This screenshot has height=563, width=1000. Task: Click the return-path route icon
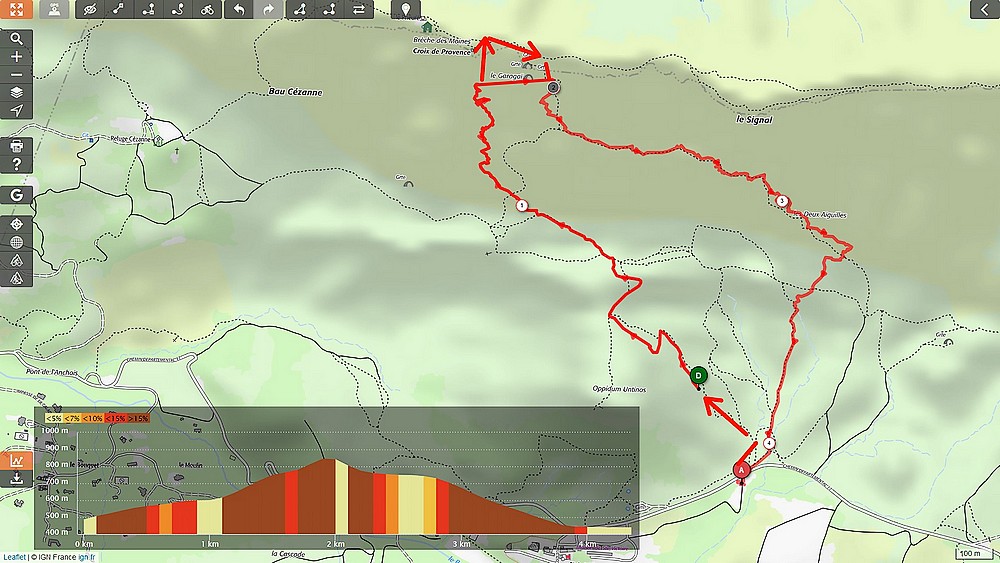point(330,9)
